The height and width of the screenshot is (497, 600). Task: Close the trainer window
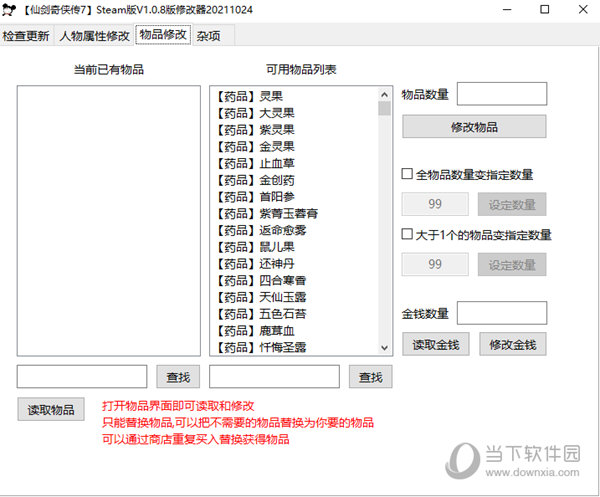[583, 10]
